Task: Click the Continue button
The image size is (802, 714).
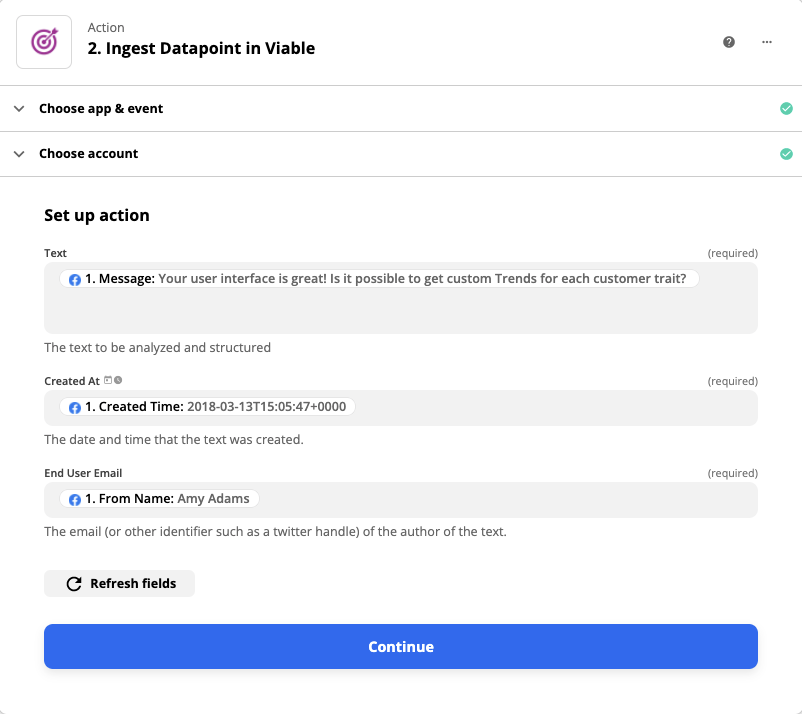Action: pyautogui.click(x=400, y=647)
